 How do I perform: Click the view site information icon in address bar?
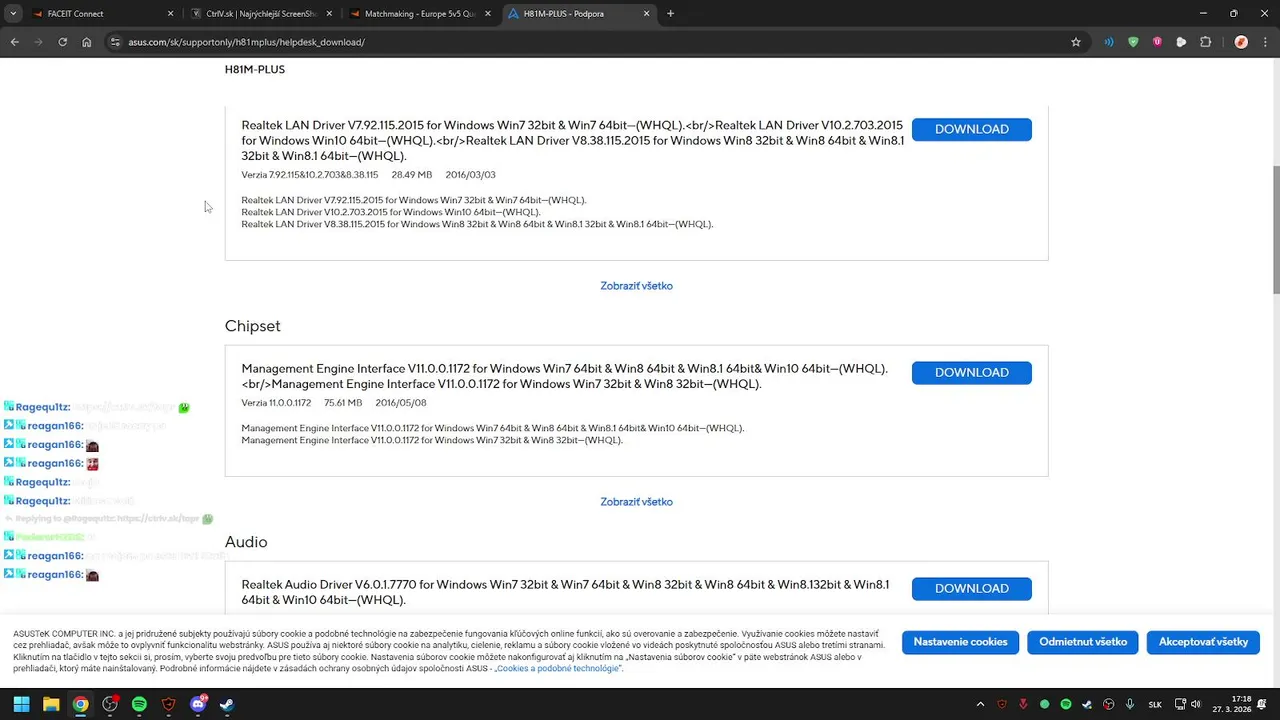coord(115,42)
